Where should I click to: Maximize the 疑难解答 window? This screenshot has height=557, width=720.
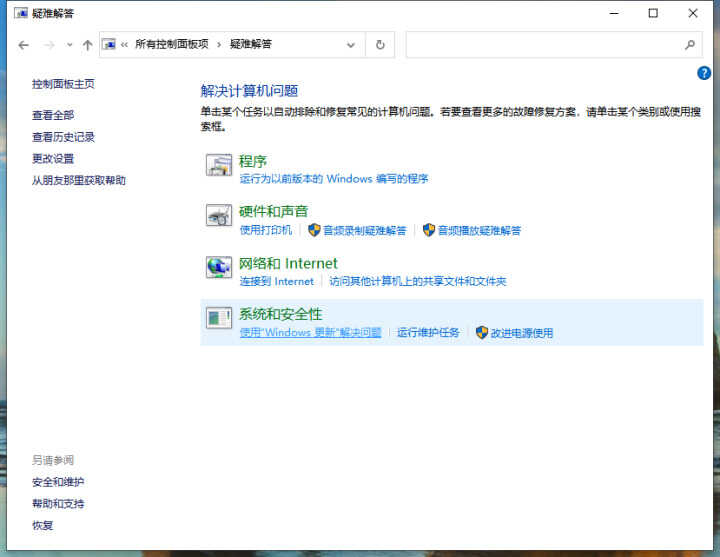pos(653,13)
